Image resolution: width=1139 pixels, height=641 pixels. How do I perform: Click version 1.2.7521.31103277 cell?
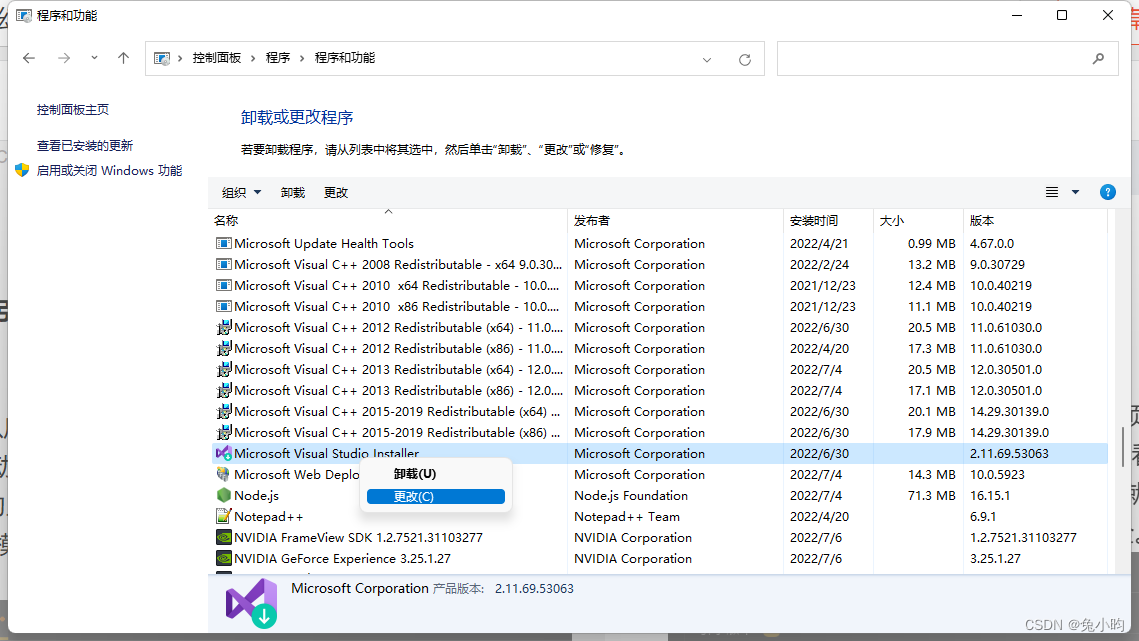pyautogui.click(x=1023, y=538)
